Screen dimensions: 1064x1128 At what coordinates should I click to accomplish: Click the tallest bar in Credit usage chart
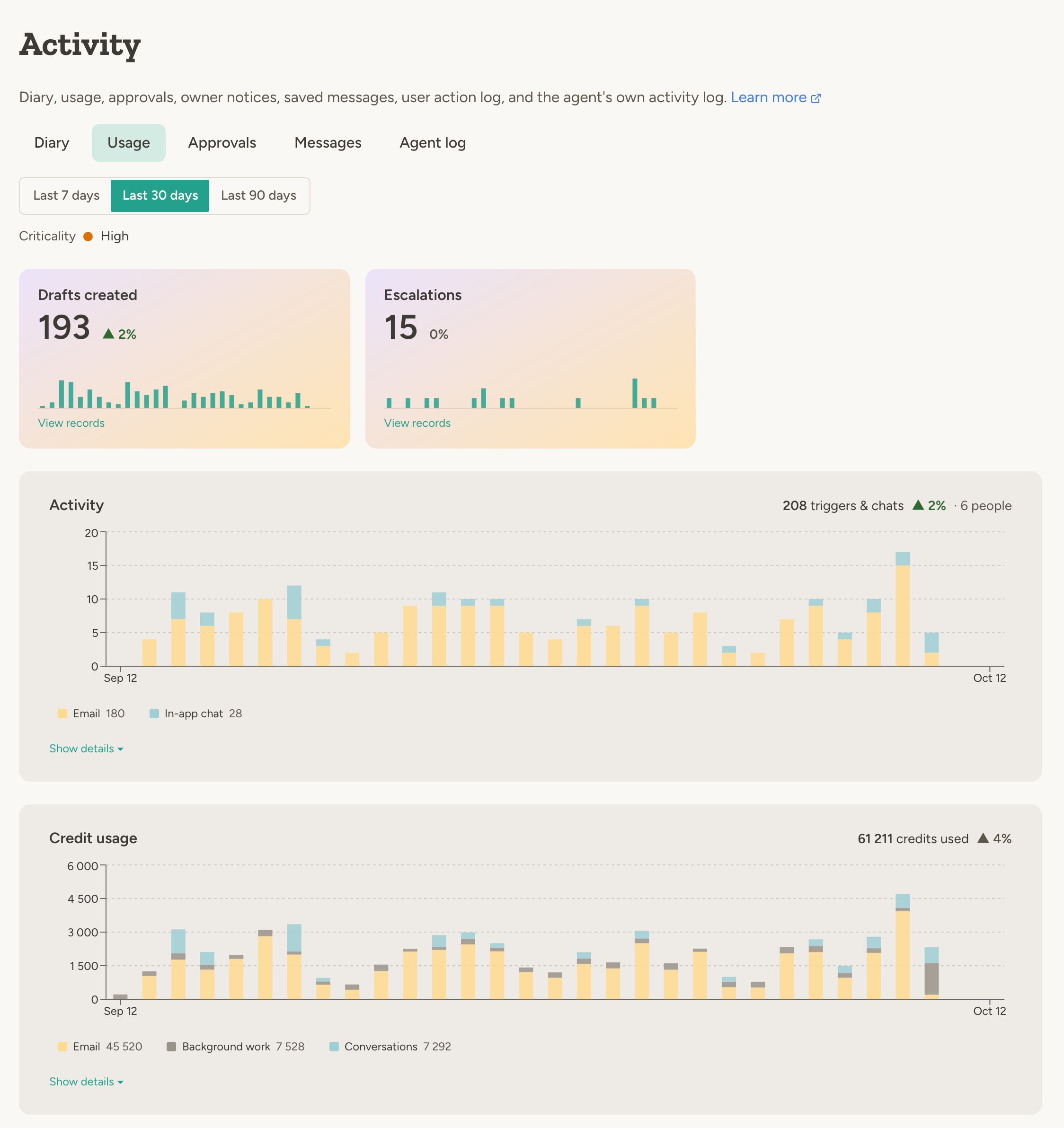tap(903, 946)
